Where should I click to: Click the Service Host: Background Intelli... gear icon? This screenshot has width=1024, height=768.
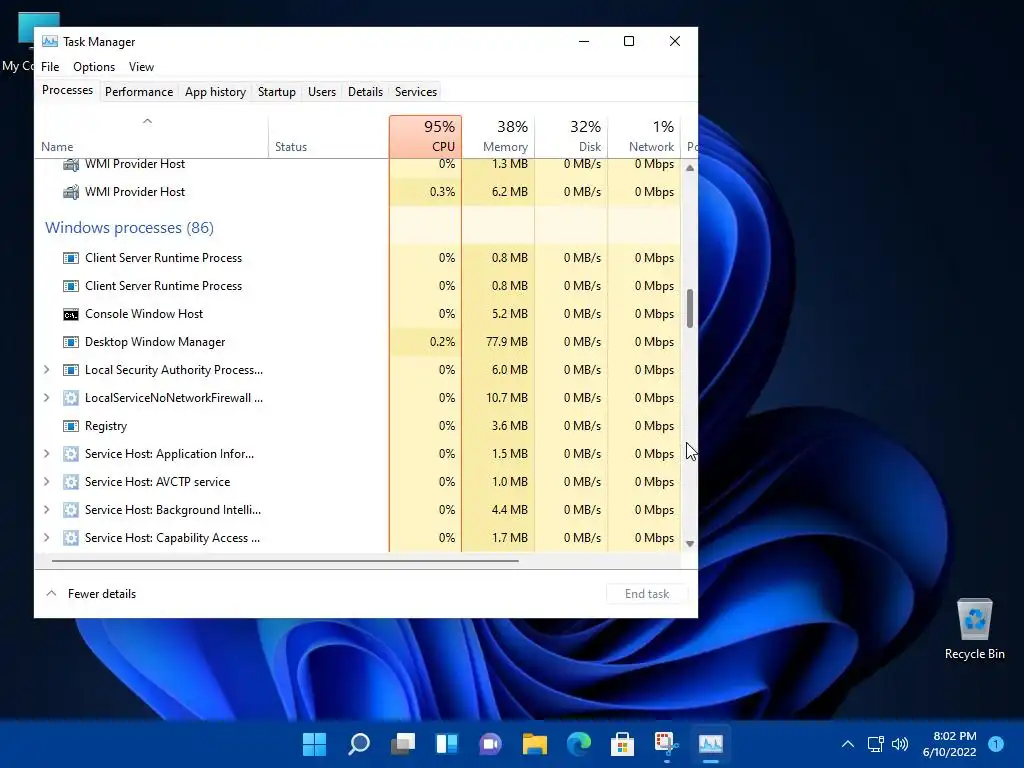[71, 510]
